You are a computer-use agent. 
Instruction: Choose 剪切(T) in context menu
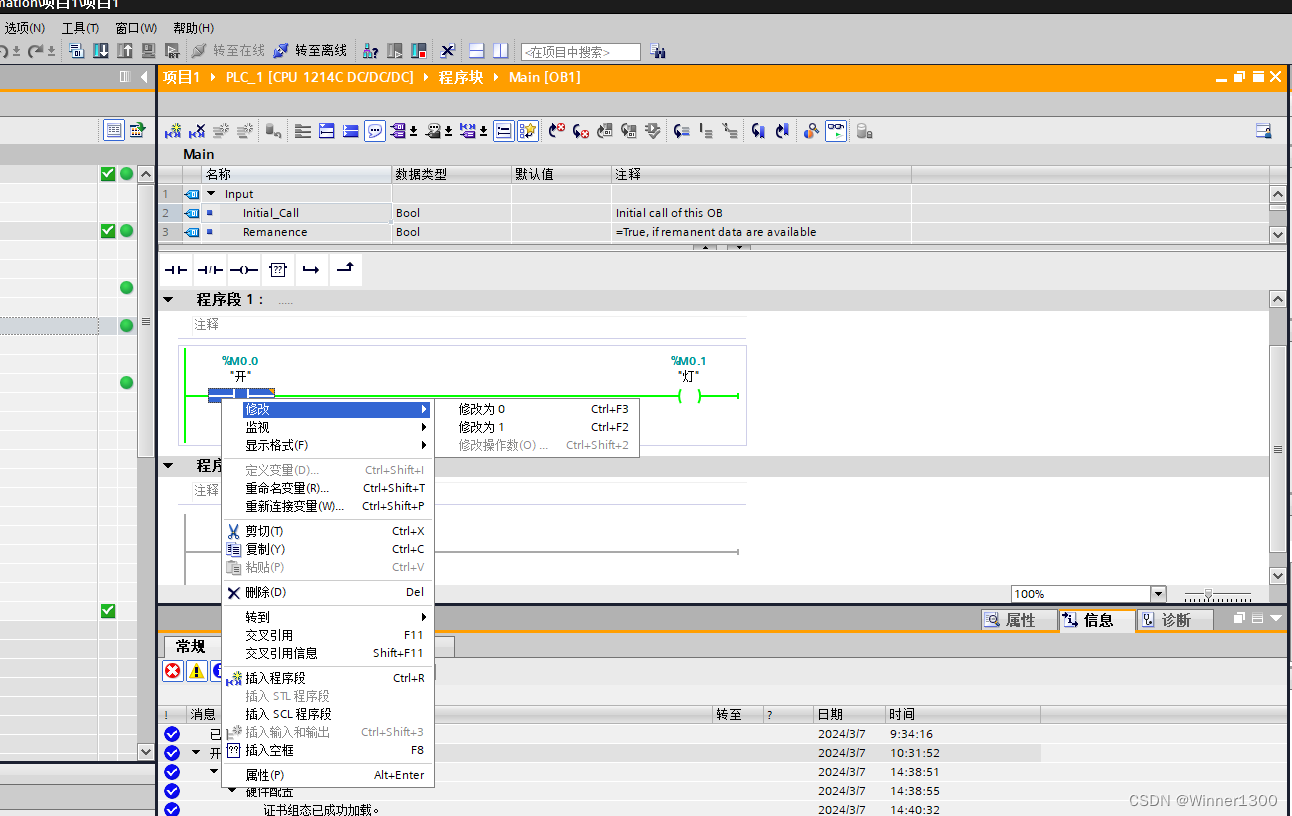coord(328,531)
